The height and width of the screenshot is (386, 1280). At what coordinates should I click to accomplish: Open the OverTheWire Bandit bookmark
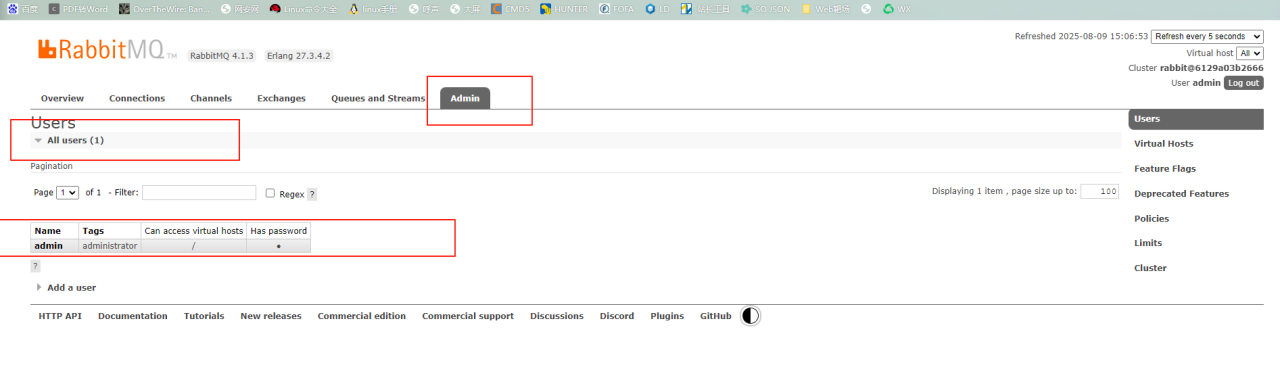[165, 8]
